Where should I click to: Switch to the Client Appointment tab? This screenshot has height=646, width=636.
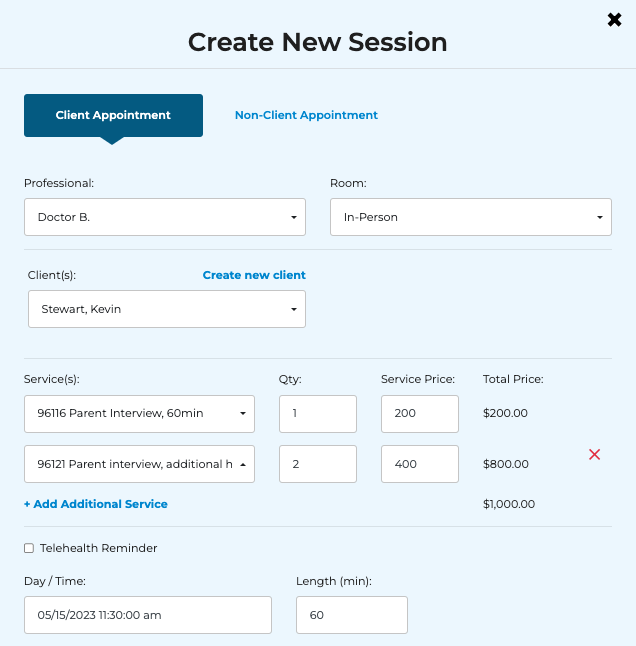[x=113, y=115]
